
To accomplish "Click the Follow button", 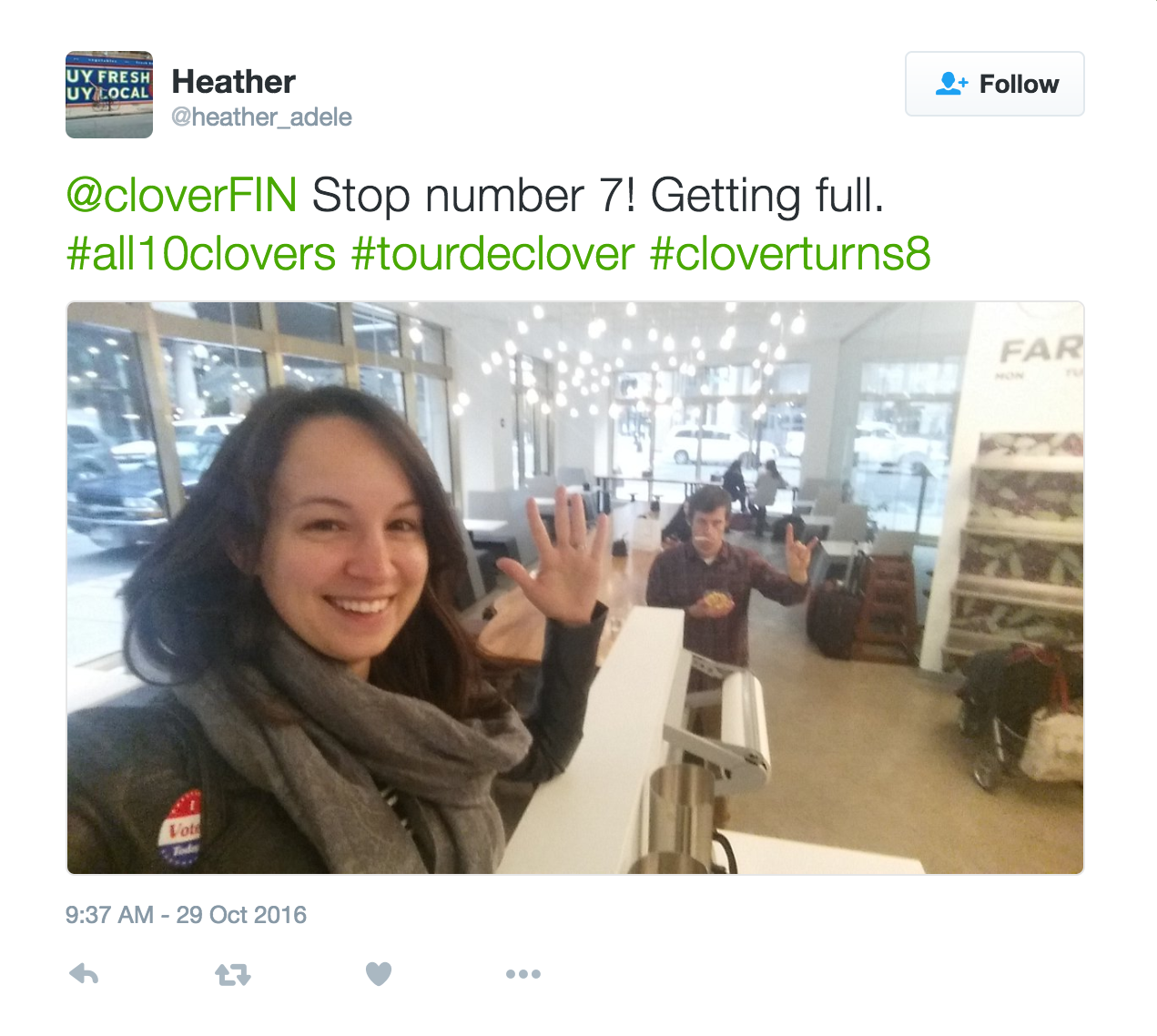I will 995,84.
